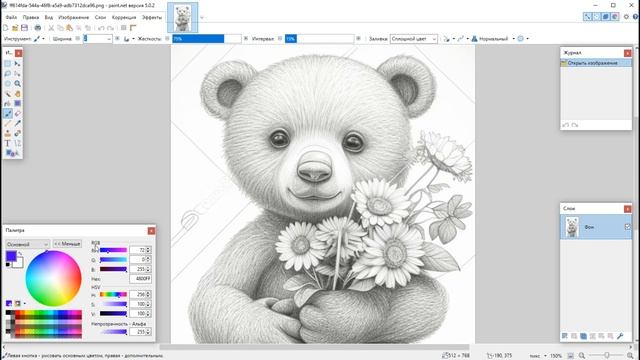Click inside the color wheel
640x360 pixels.
tap(53, 279)
